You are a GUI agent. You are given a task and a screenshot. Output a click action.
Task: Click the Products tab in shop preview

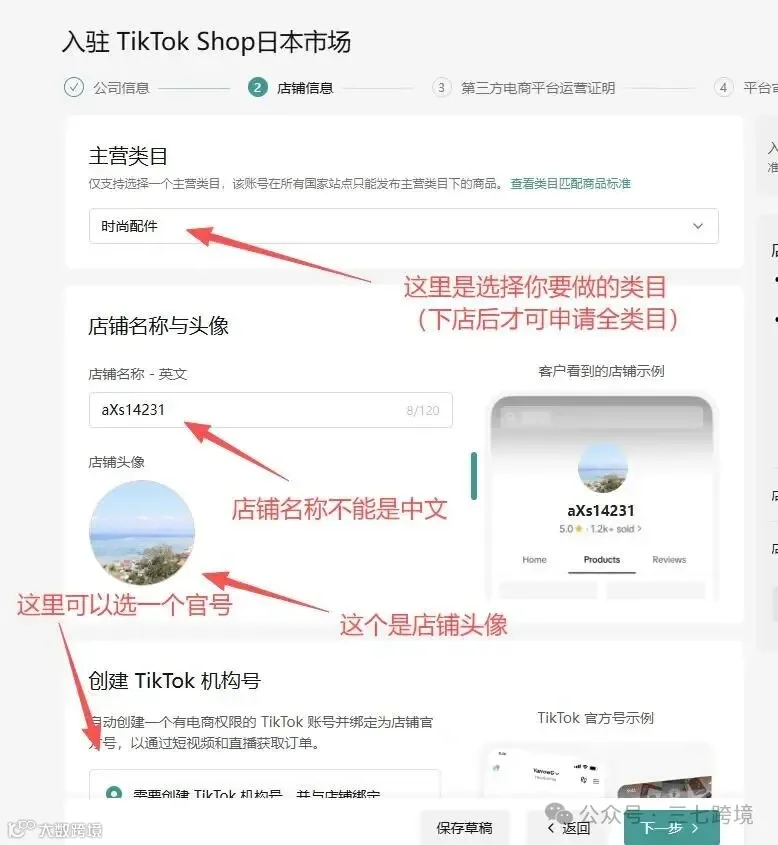(602, 560)
